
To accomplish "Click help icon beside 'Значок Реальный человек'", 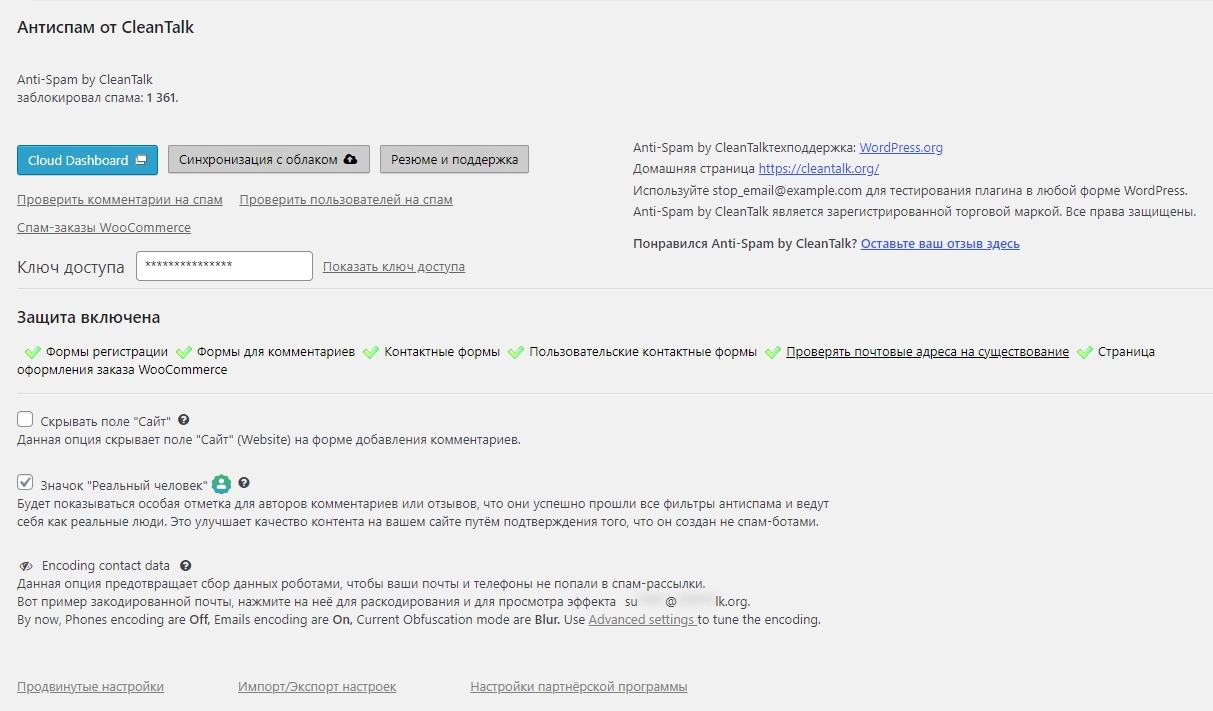I will point(244,483).
